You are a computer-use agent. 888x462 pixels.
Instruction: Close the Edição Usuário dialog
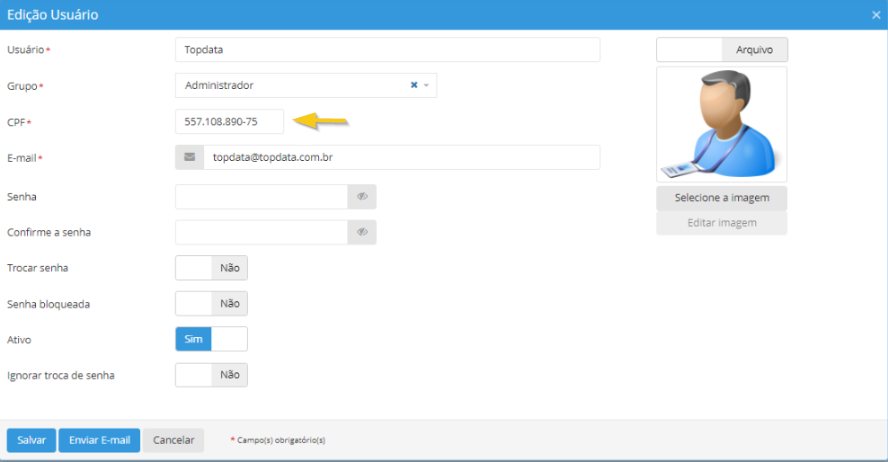(876, 15)
